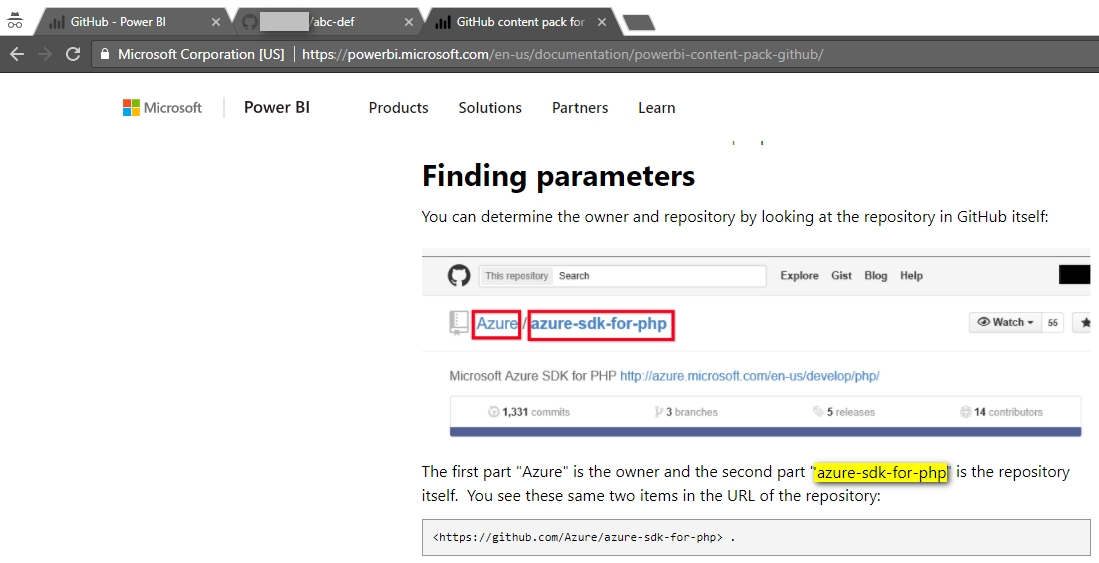
Task: Open the Solutions menu
Action: 490,108
